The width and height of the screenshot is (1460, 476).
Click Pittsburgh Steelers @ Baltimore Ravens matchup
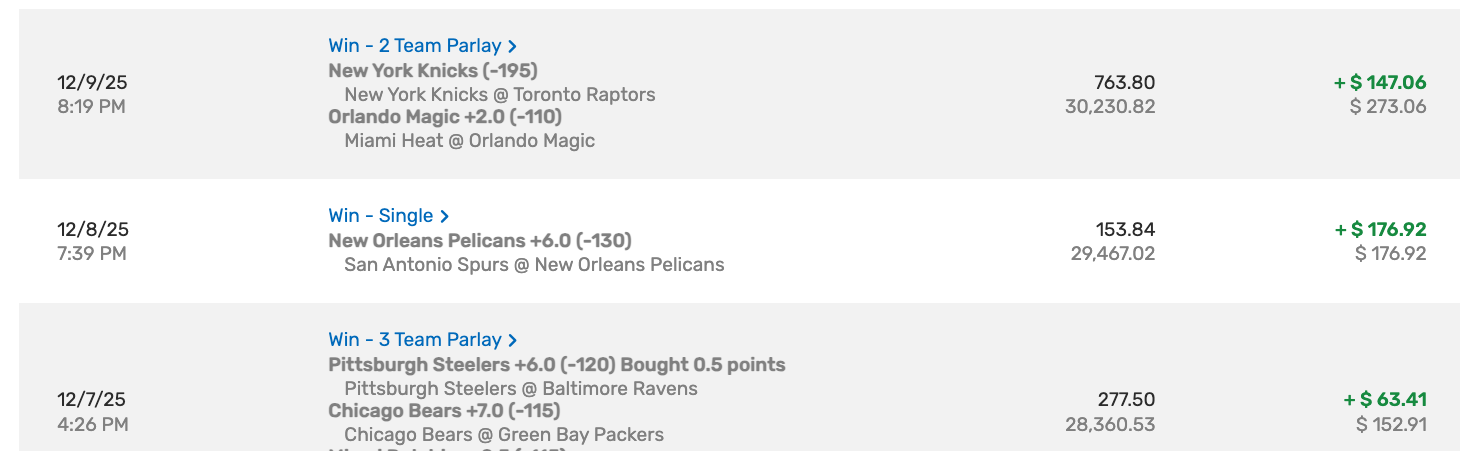520,389
